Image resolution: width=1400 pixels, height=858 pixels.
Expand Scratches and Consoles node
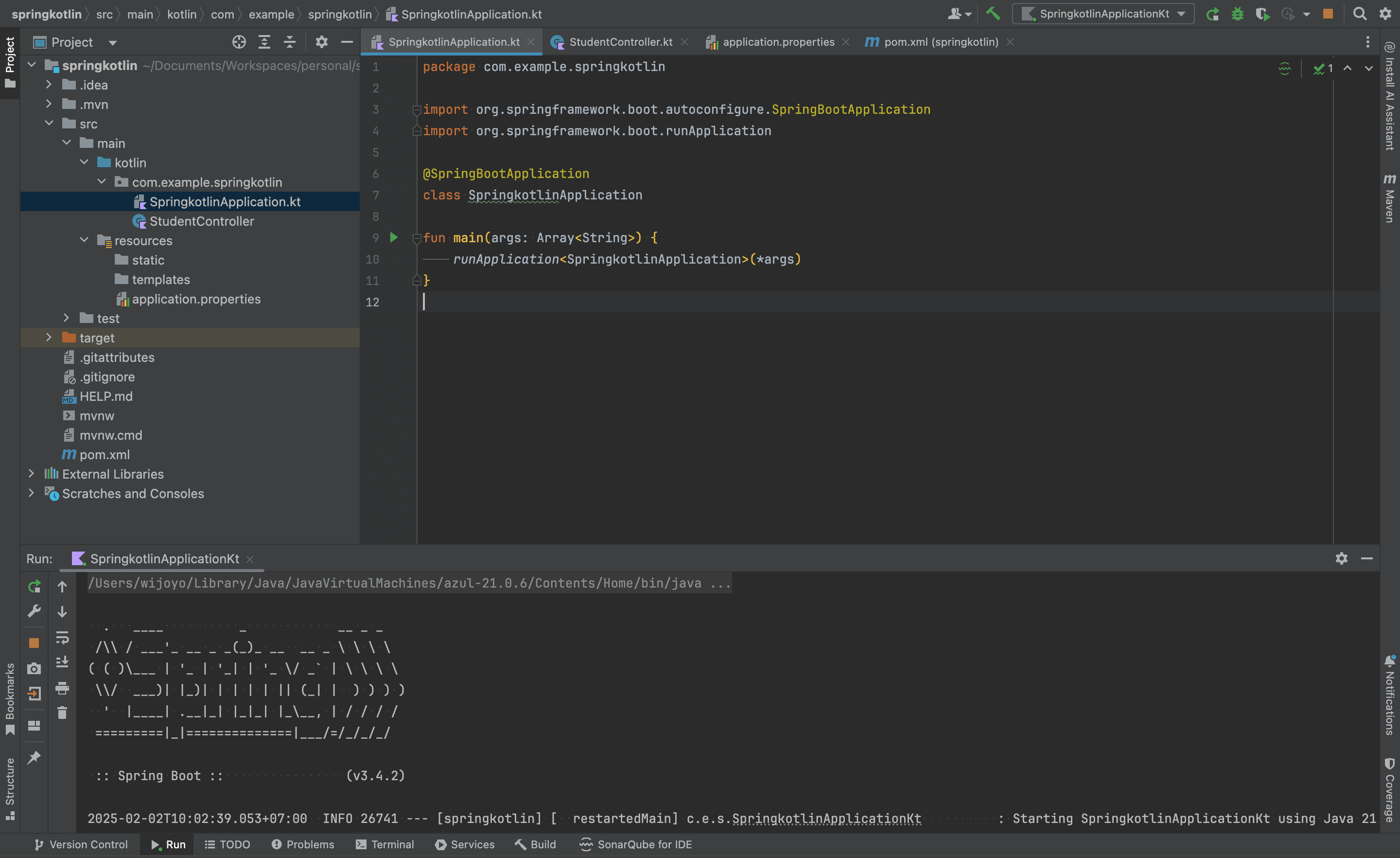point(31,493)
